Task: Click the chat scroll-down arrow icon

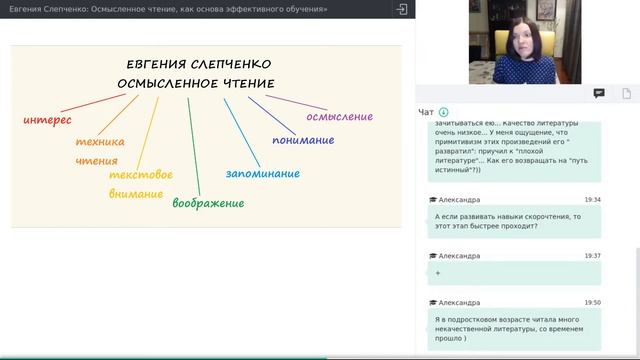Action: tap(443, 112)
